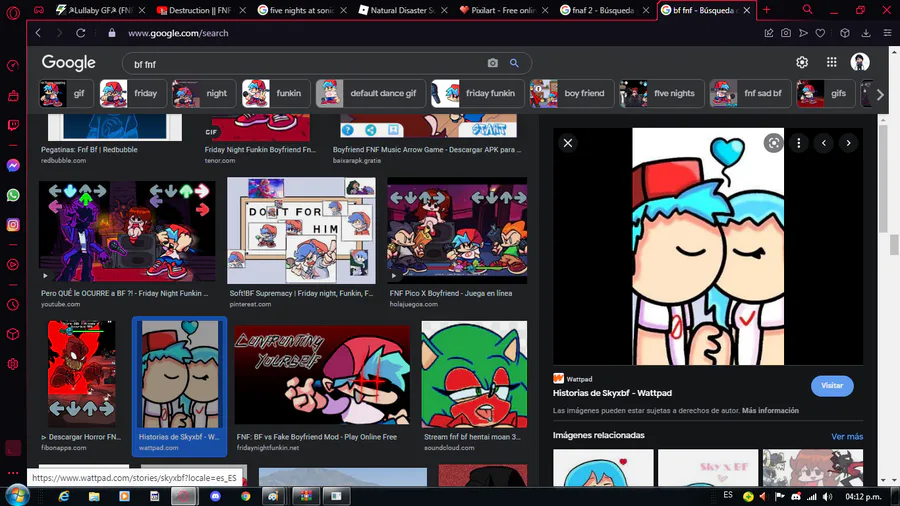Open Google quick settings gear
The width and height of the screenshot is (900, 506).
click(802, 62)
